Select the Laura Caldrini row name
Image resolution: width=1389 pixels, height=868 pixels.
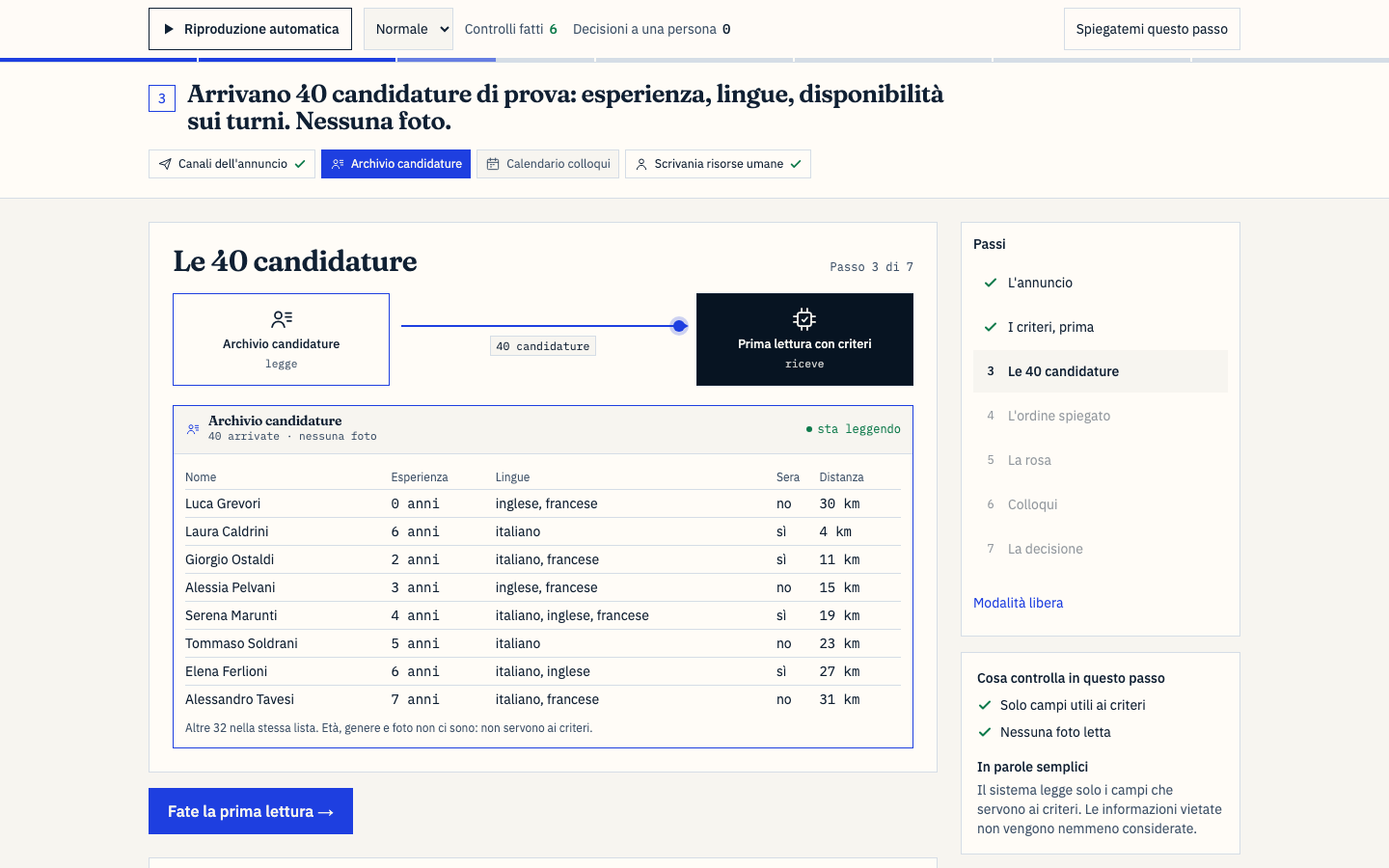[x=227, y=531]
